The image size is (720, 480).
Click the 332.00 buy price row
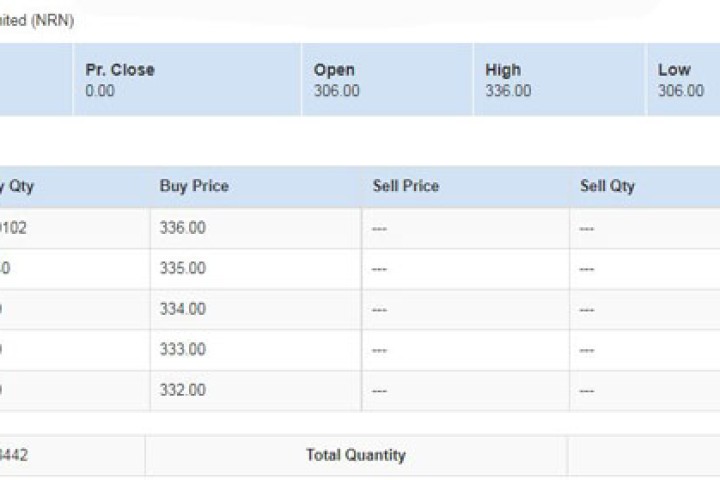183,390
